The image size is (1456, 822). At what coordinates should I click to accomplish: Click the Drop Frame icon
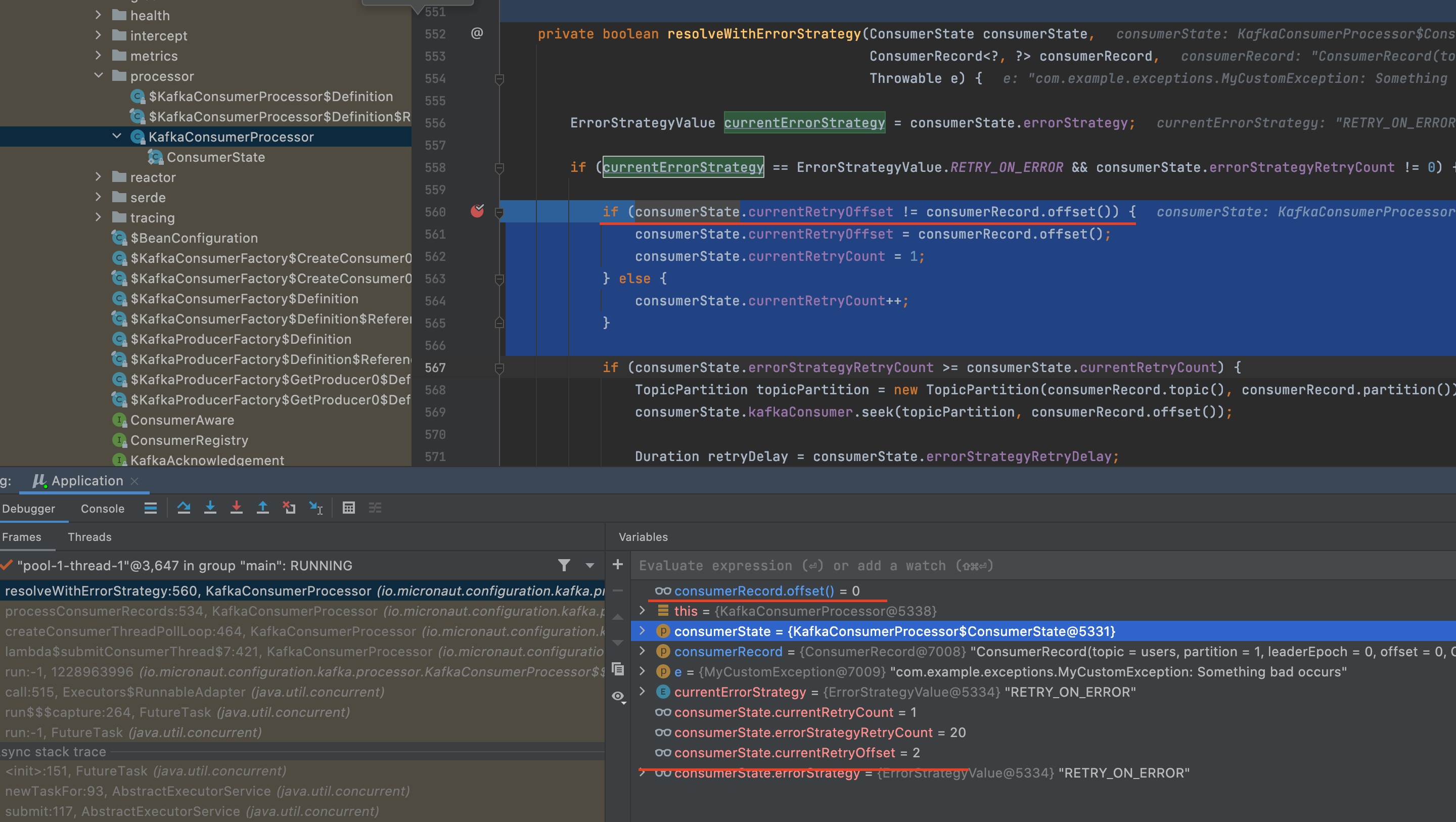(289, 508)
